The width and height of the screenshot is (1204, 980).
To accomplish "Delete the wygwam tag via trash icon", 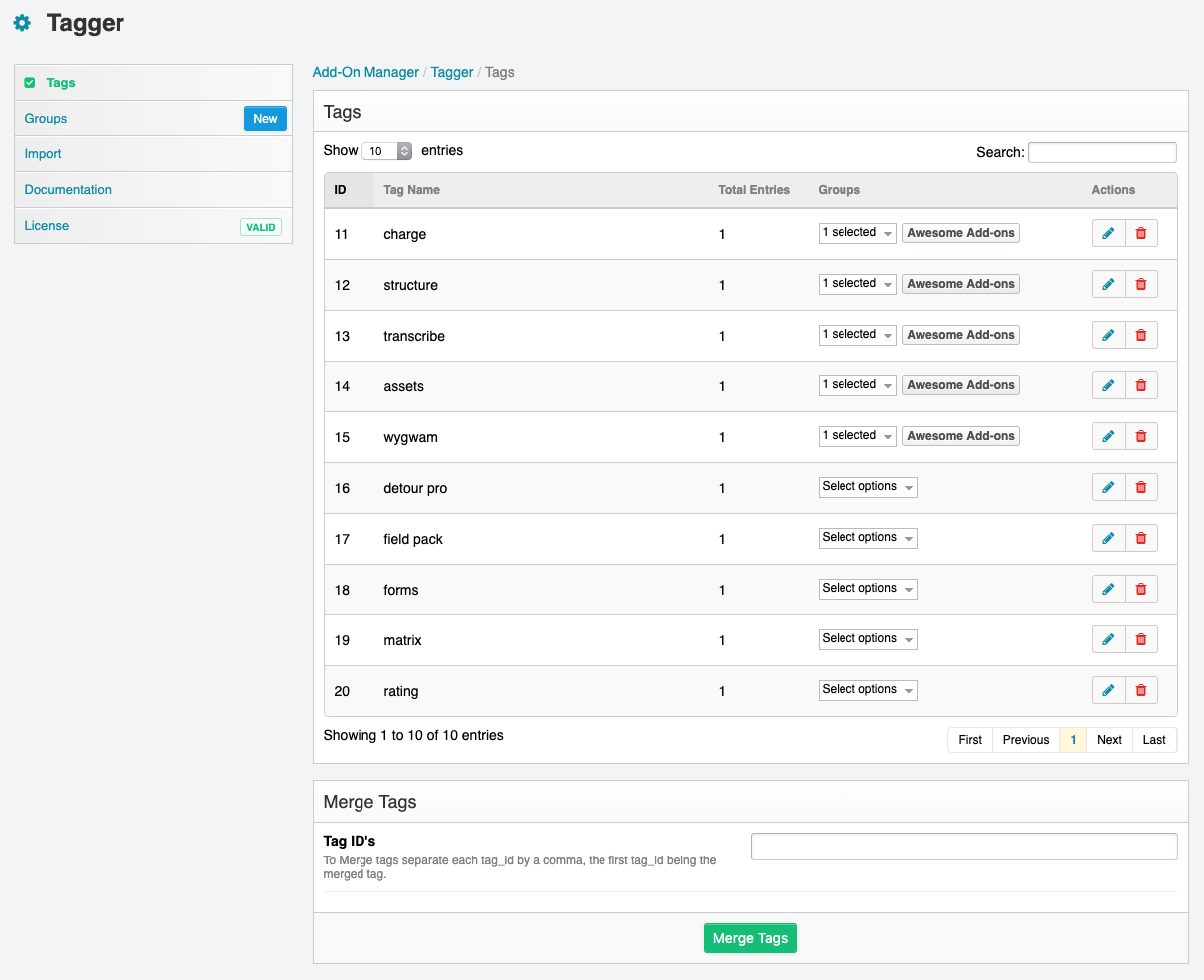I will point(1141,436).
